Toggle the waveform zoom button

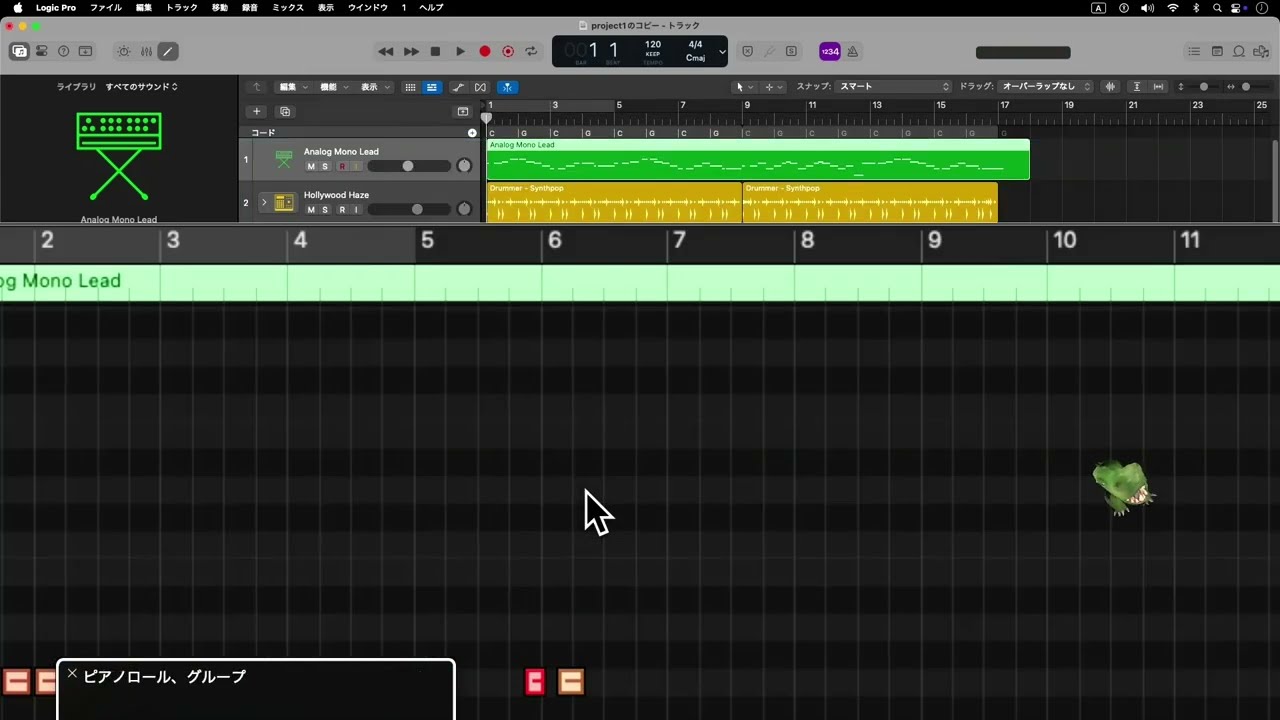[x=1110, y=87]
